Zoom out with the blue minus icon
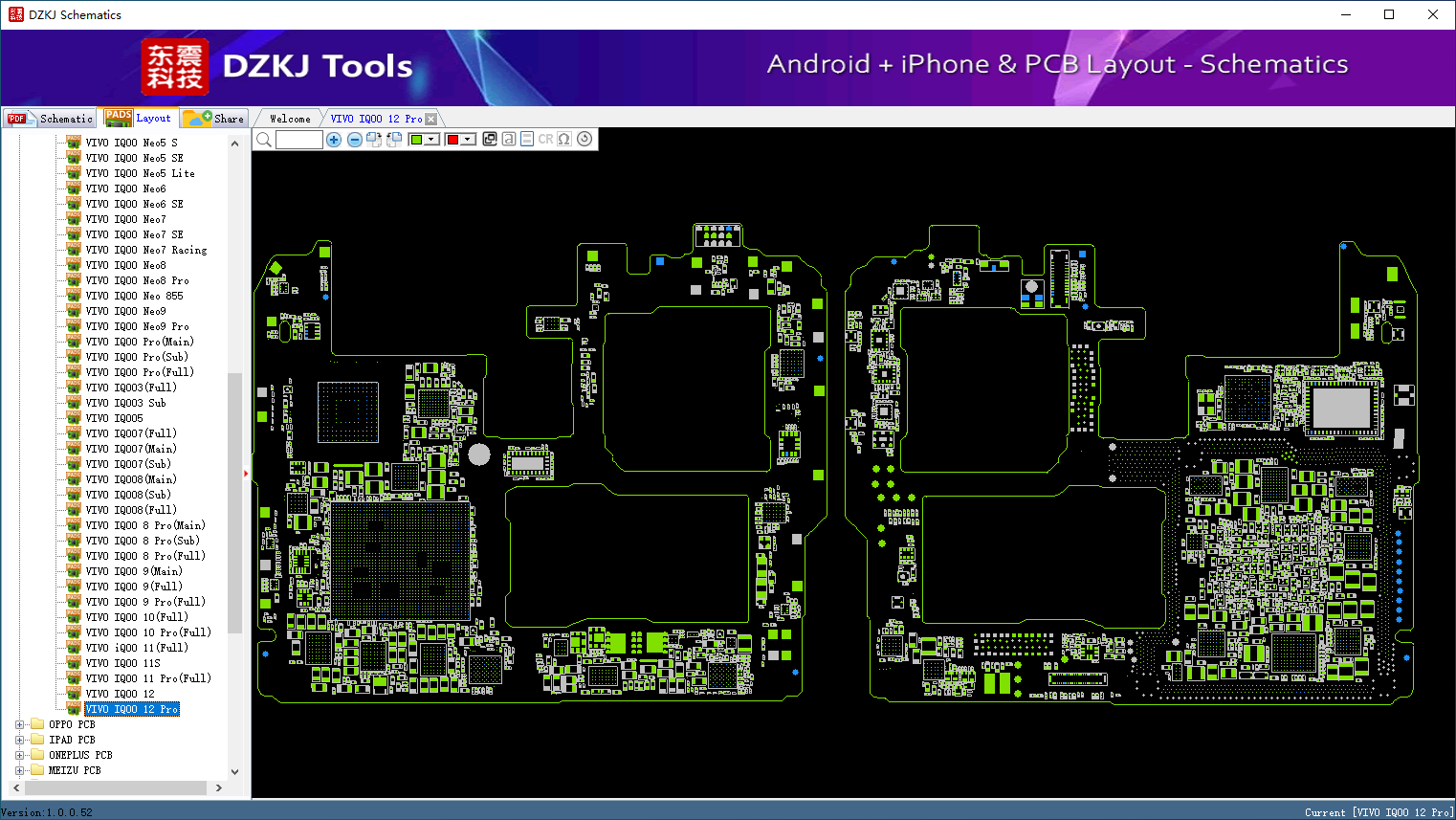The image size is (1456, 820). point(354,140)
